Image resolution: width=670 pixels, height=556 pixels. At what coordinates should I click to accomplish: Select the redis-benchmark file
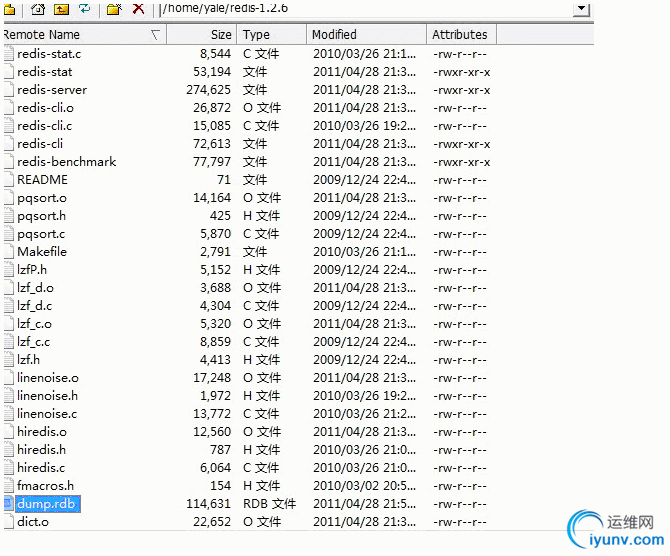[67, 162]
